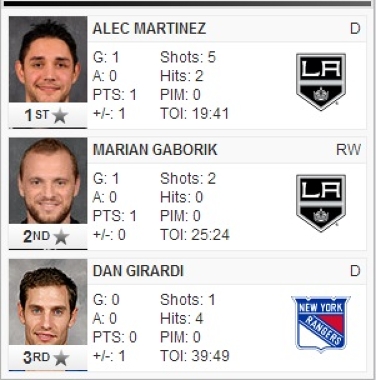
Task: Select the 2nd star icon
Action: [x=61, y=237]
